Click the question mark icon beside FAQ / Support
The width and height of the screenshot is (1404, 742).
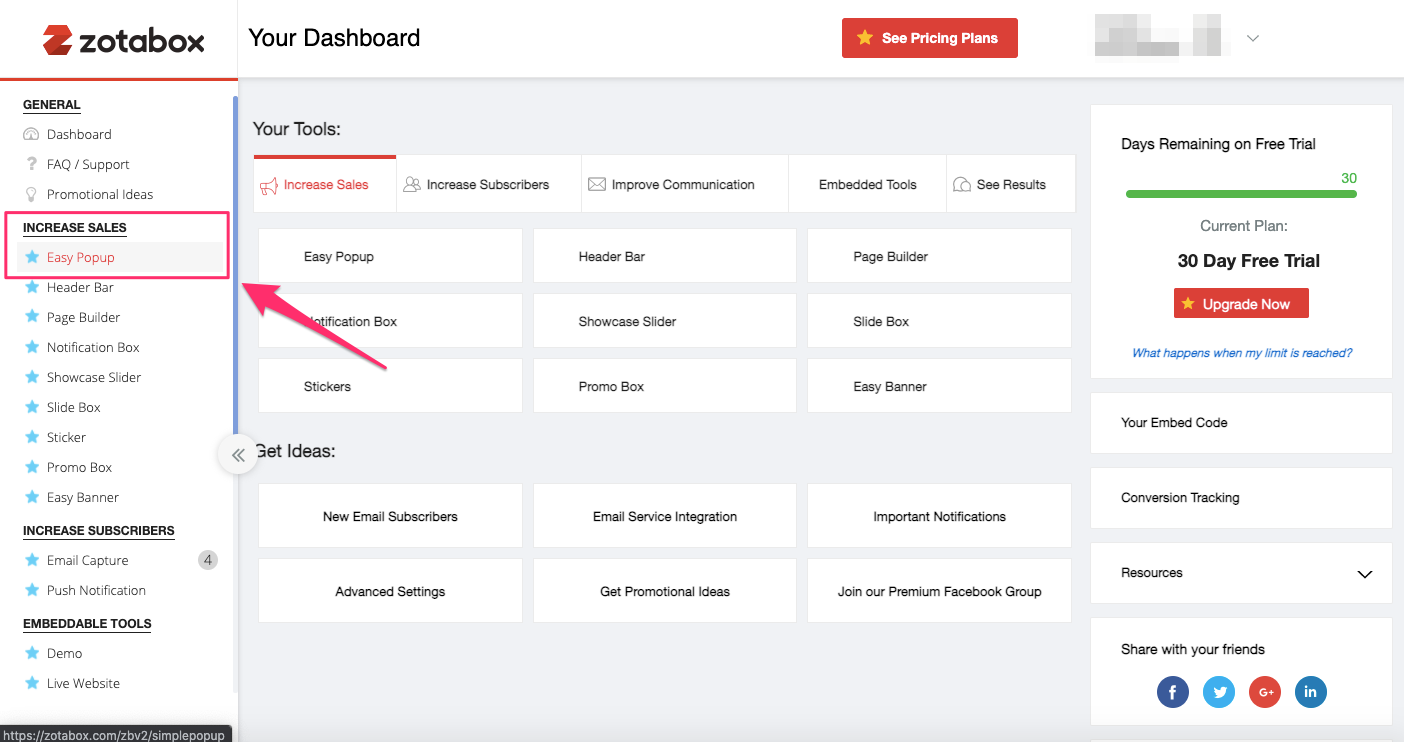click(x=31, y=164)
